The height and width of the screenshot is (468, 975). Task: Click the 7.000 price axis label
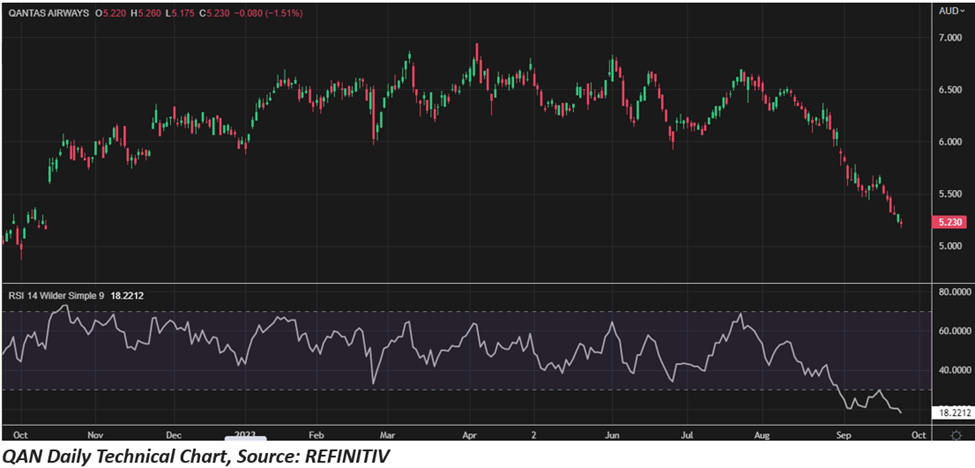tap(950, 38)
